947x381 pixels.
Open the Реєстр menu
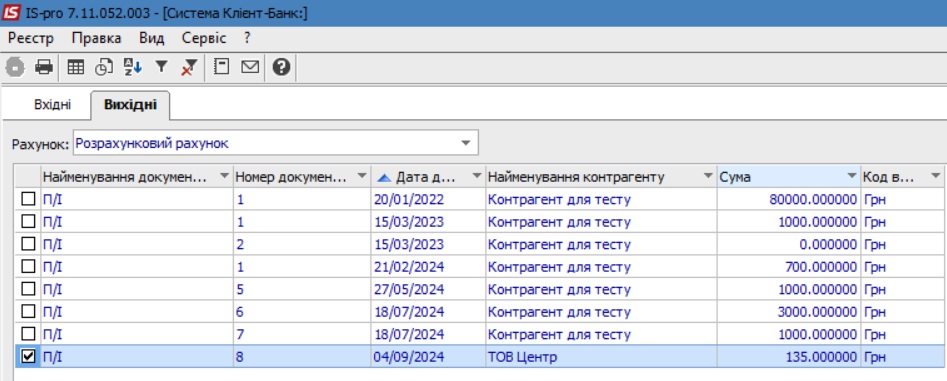coord(31,39)
